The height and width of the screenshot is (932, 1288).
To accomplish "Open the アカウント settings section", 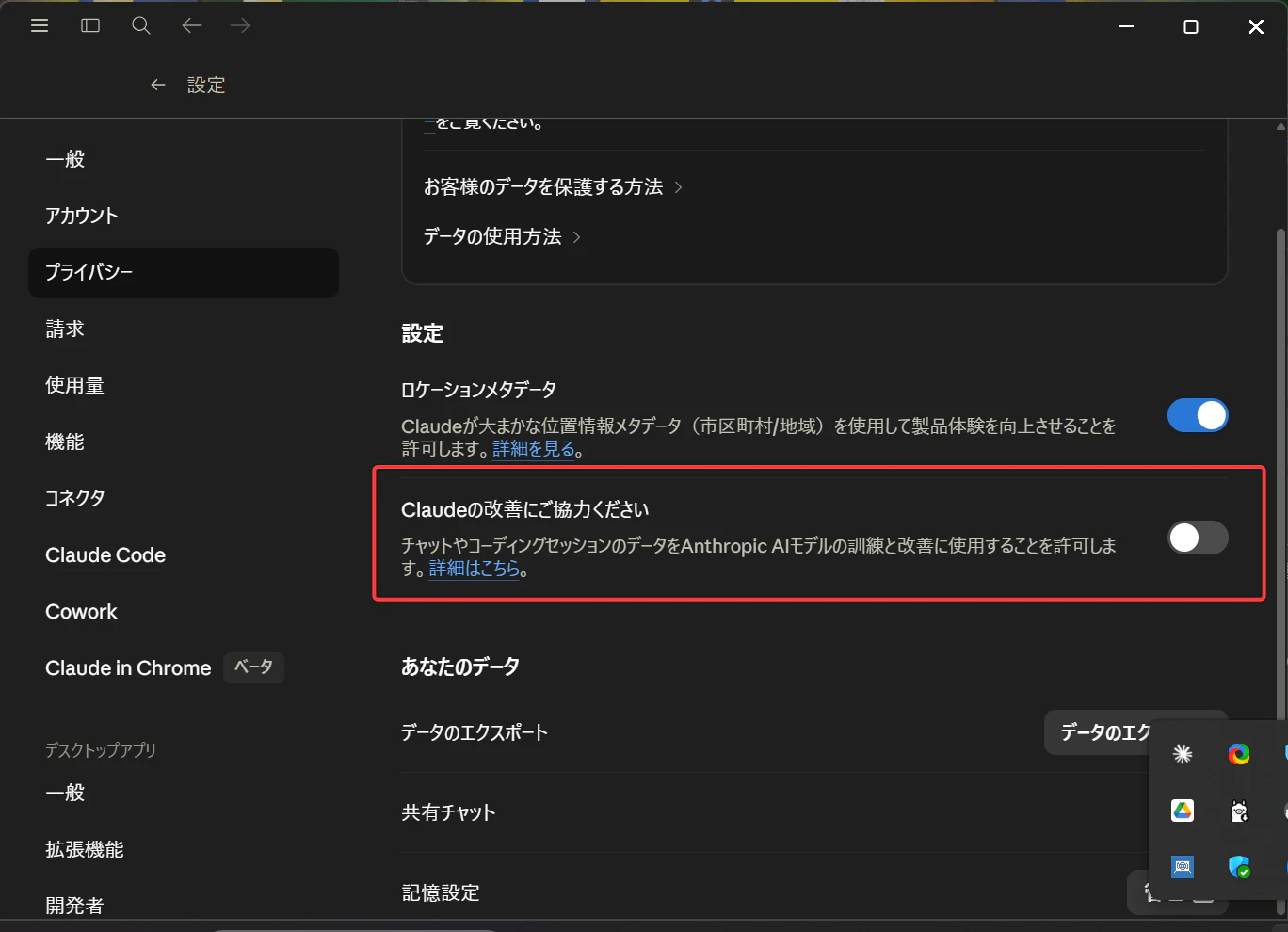I will pyautogui.click(x=184, y=216).
